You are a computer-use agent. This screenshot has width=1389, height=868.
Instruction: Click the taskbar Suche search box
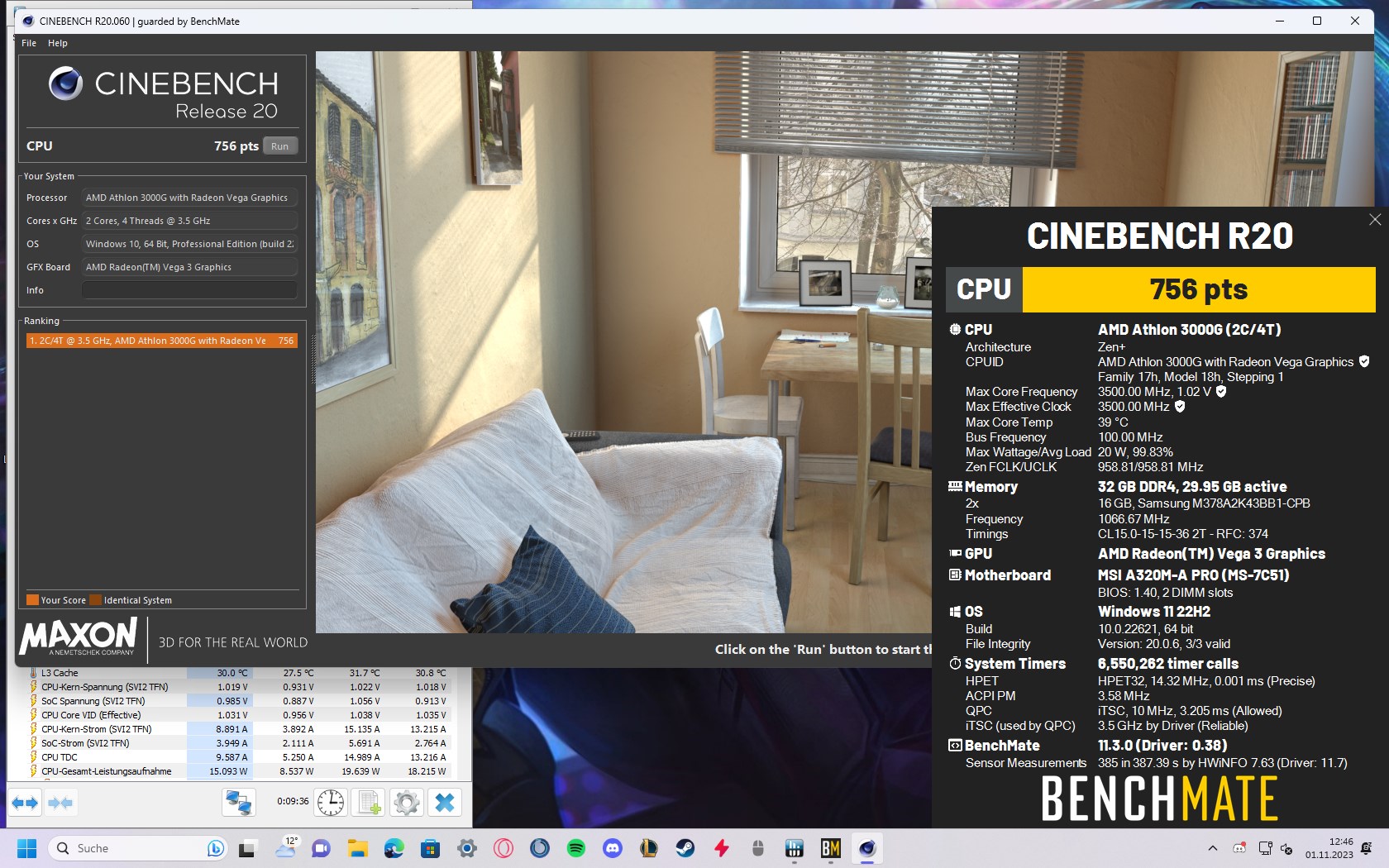137,848
